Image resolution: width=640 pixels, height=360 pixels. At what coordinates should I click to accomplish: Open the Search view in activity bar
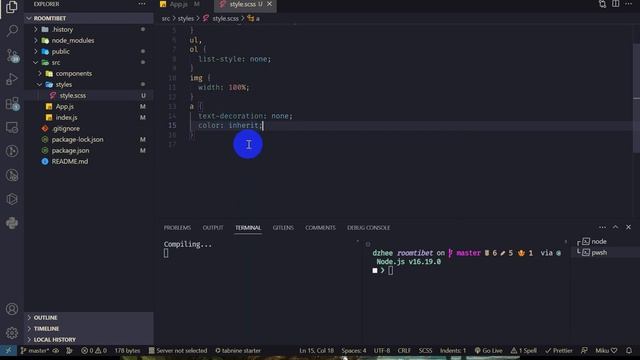[12, 31]
